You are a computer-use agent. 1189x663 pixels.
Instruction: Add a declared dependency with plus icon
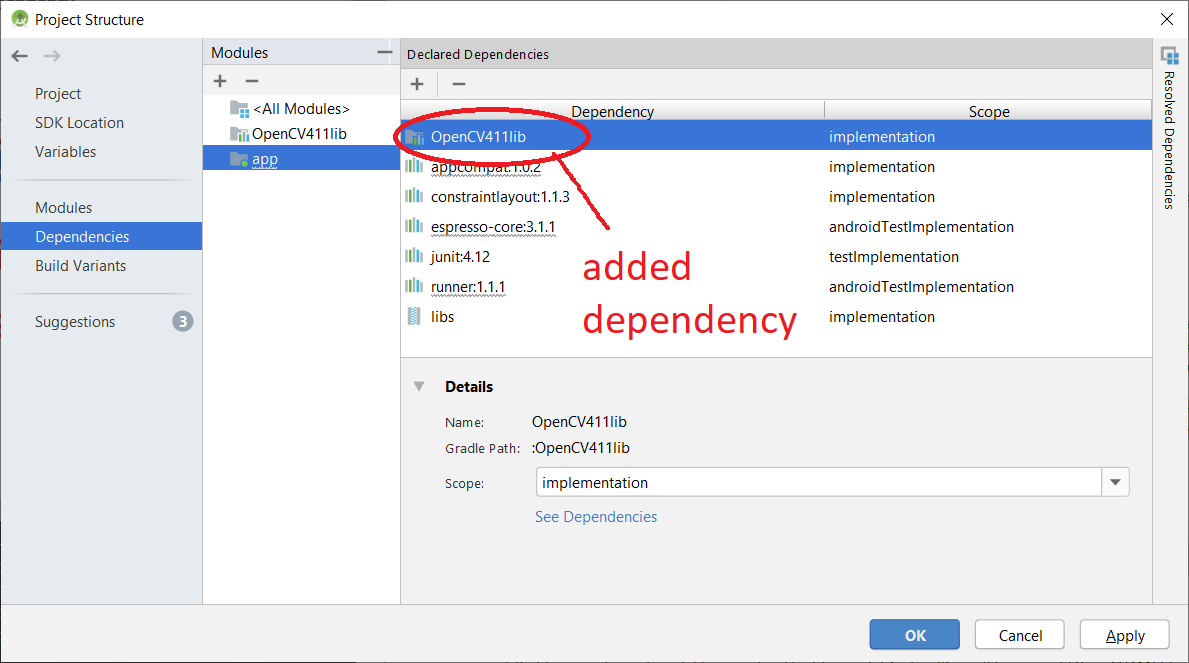pyautogui.click(x=417, y=85)
